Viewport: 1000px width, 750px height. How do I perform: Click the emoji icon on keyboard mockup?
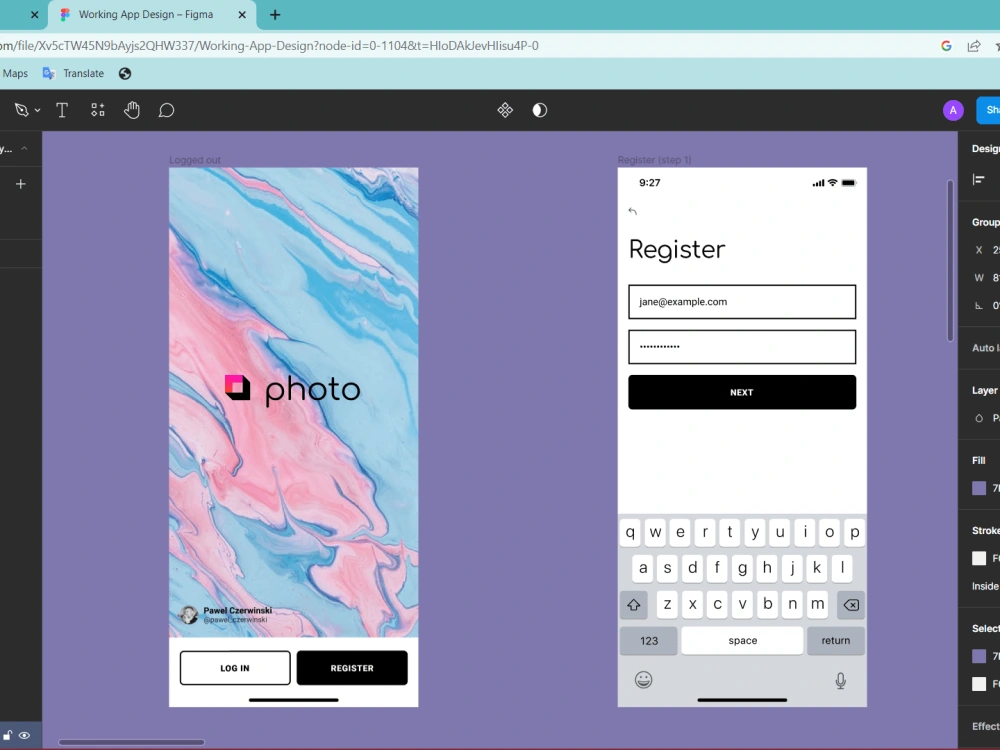coord(643,680)
